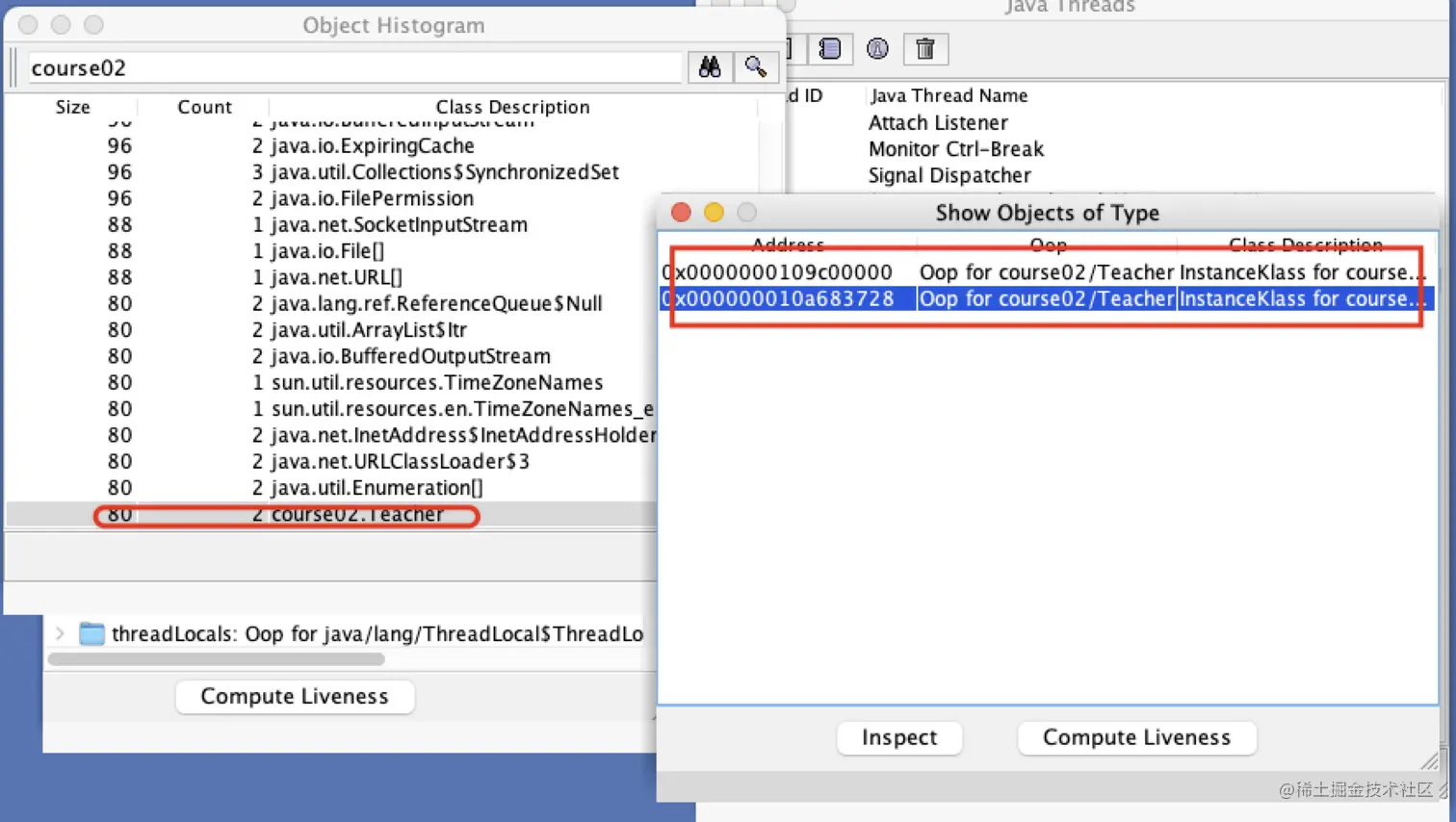Select the java.net.URLClassLoader$3 row
Viewport: 1456px width, 822px height.
coord(332,461)
